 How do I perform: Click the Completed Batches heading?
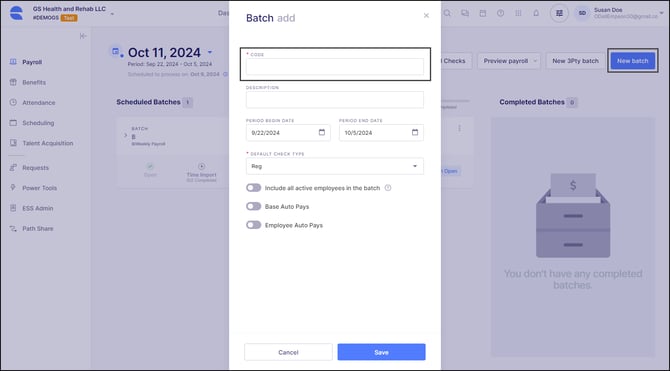pos(532,102)
